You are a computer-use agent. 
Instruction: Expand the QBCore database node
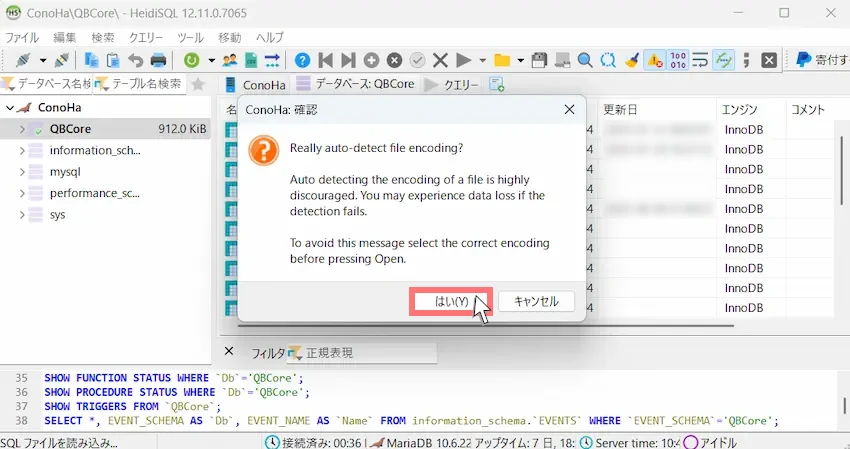(x=22, y=129)
